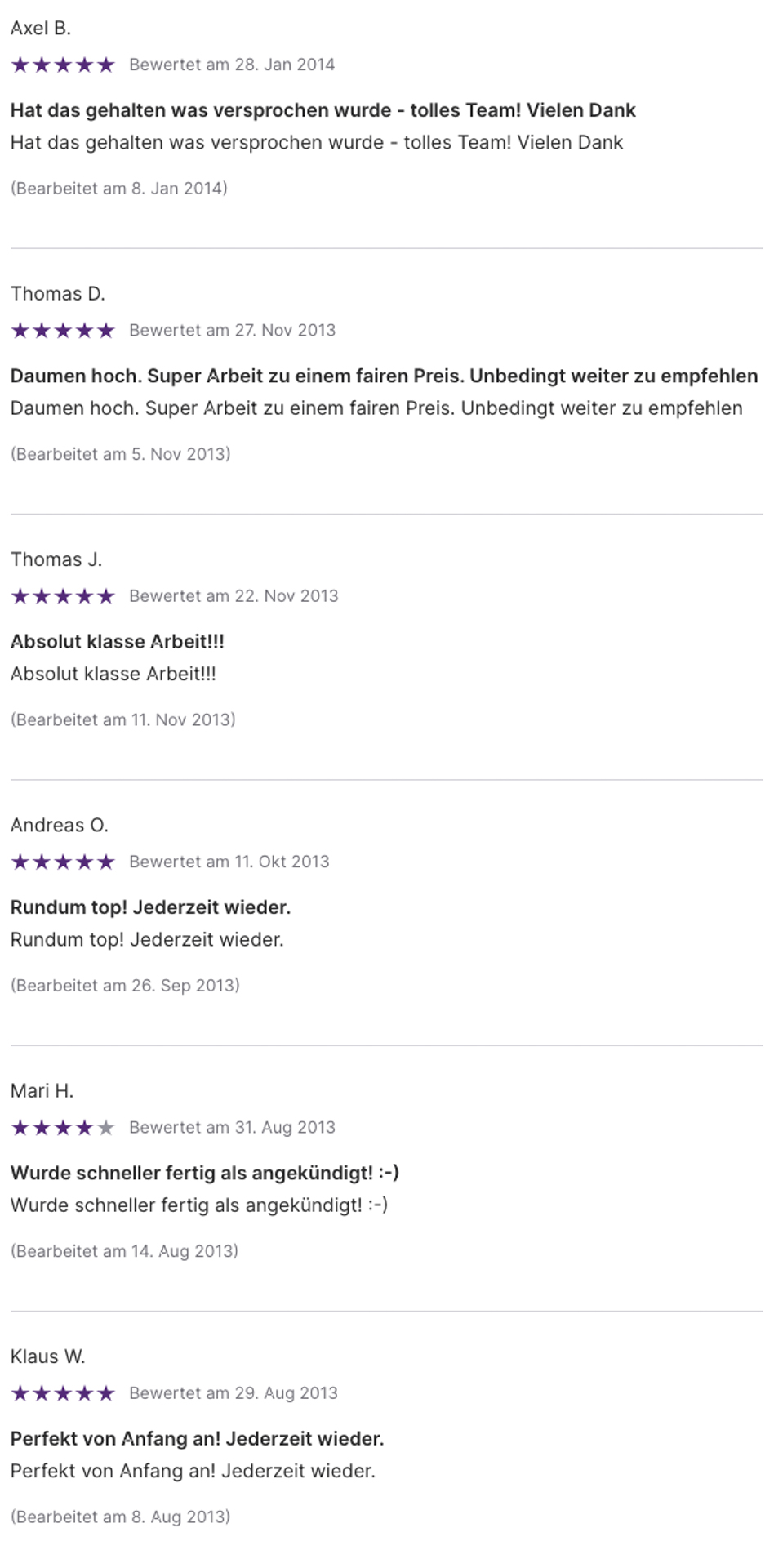Click Thomas D.'s five-star rating
This screenshot has width=774, height=1568.
click(x=63, y=331)
